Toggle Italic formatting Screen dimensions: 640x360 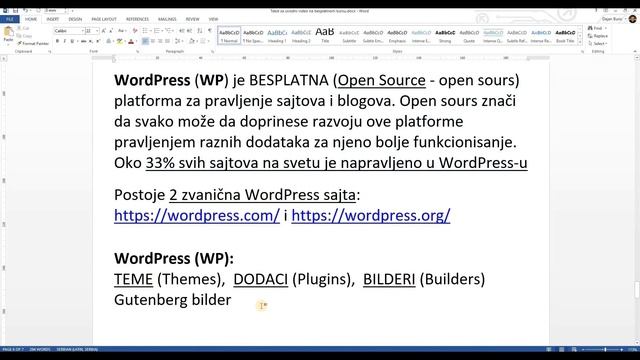pyautogui.click(x=64, y=41)
